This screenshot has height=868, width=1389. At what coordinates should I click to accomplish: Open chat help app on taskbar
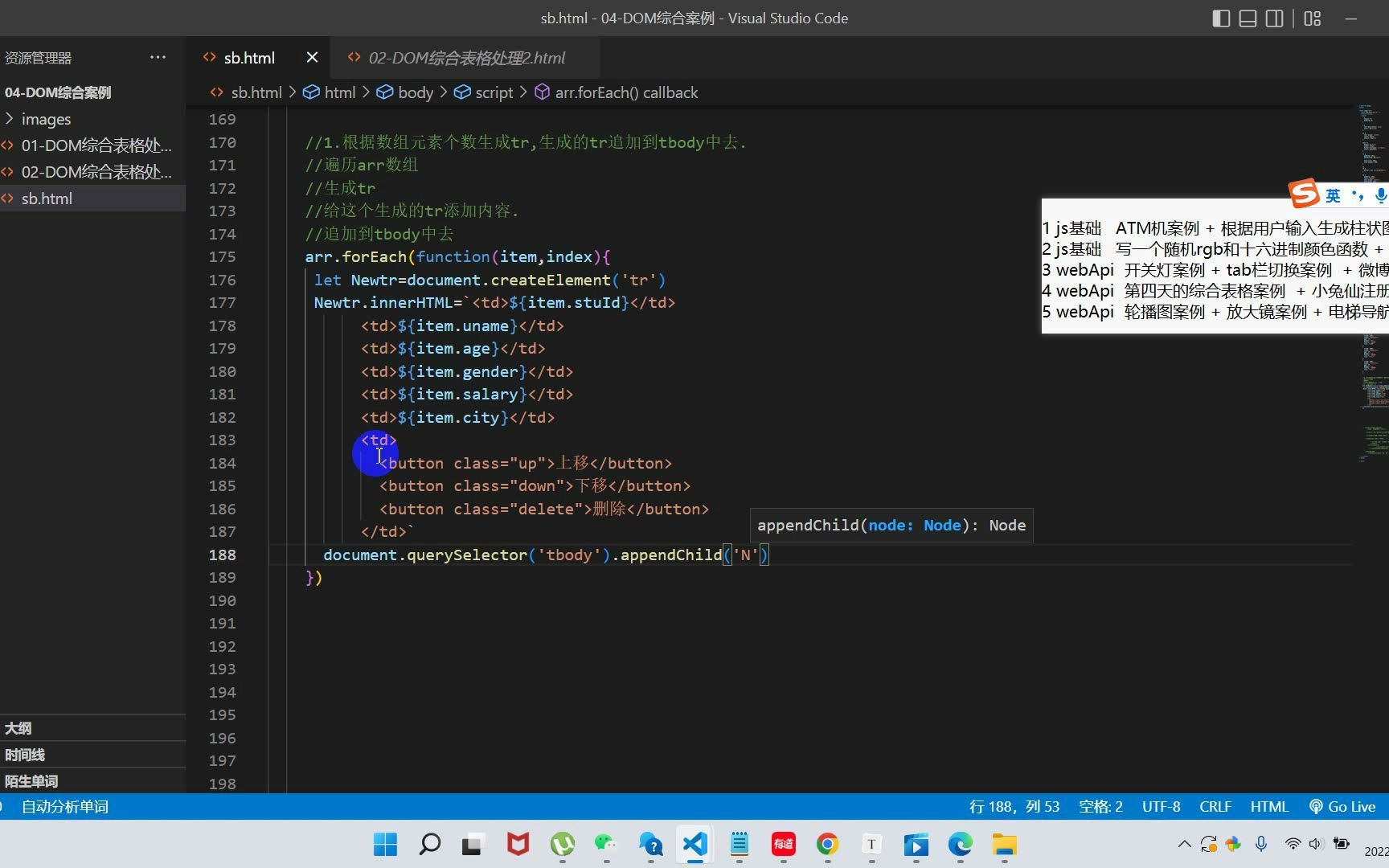tap(650, 845)
